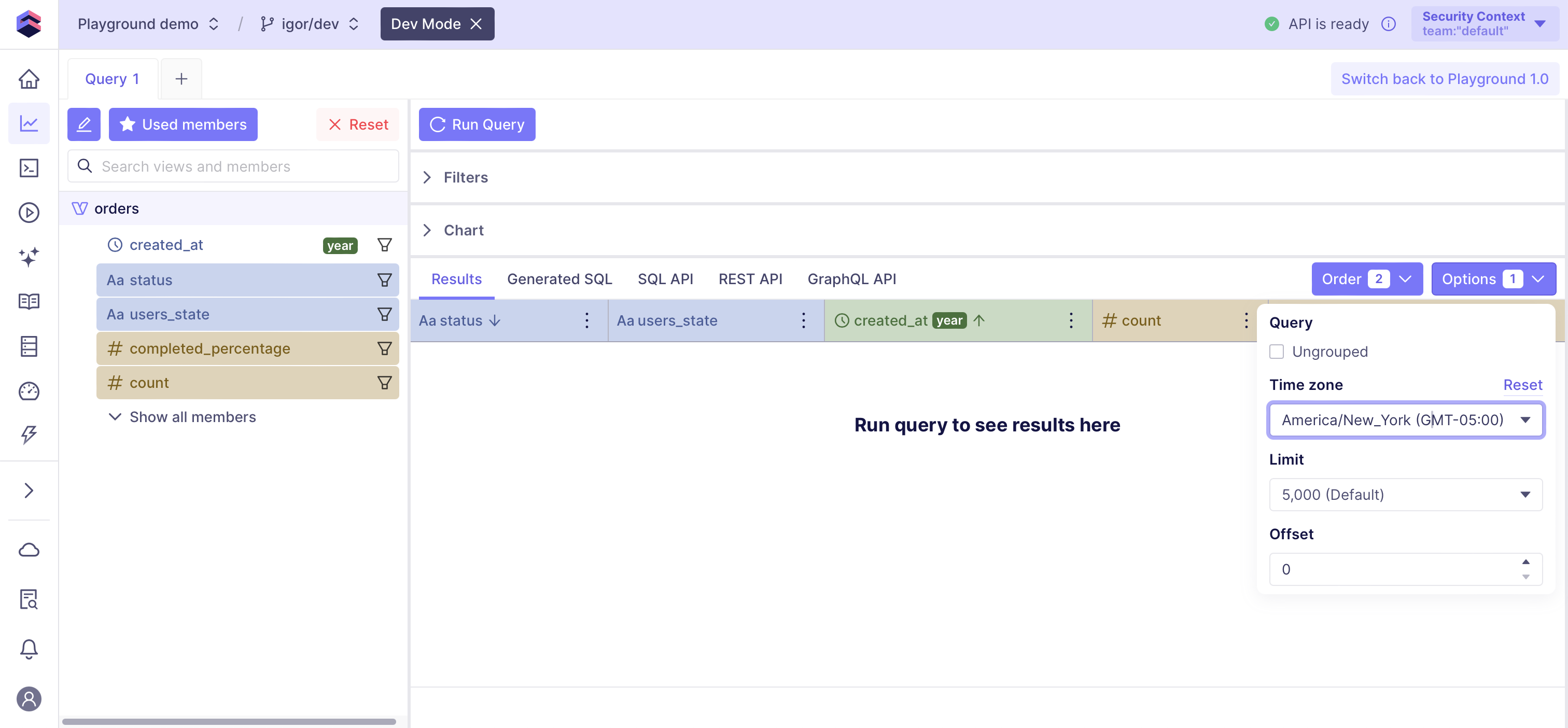Click the filter icon next to users_state

click(384, 314)
